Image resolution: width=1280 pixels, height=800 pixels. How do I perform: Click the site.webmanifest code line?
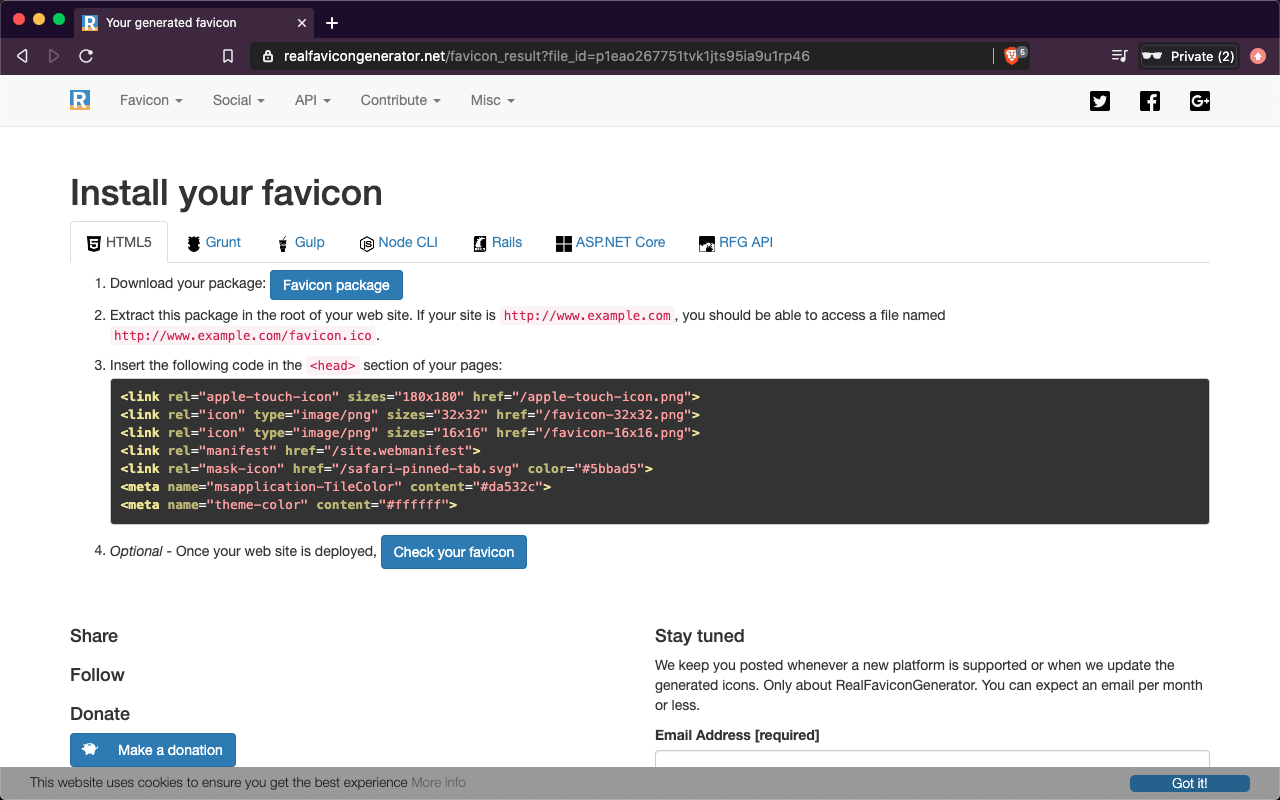300,451
